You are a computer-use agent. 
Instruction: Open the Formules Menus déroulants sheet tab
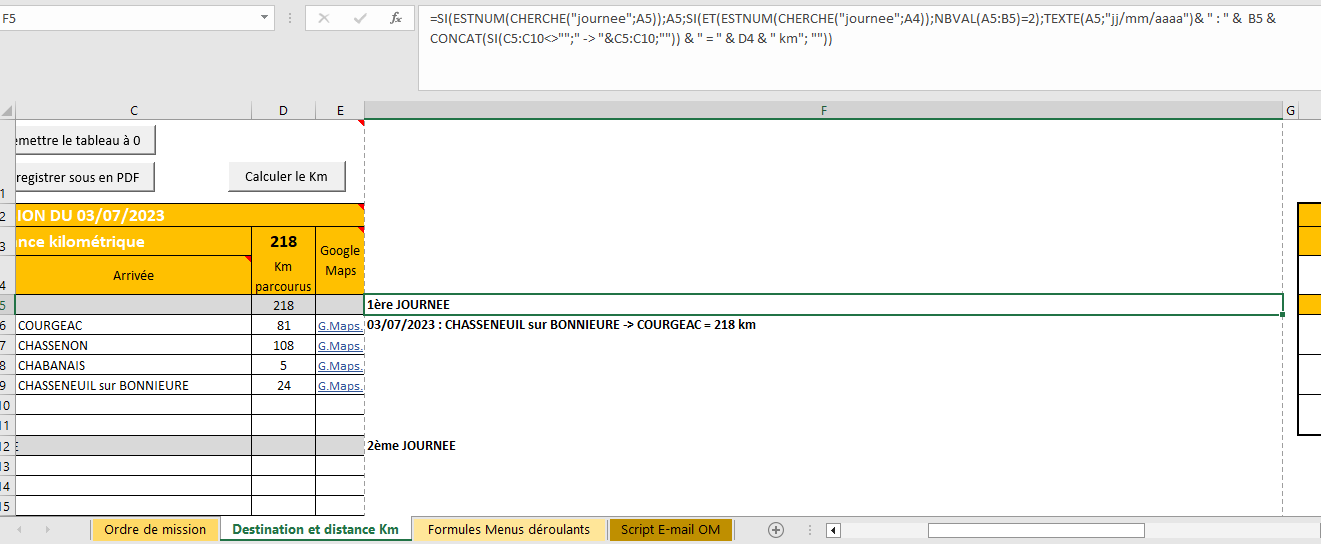point(508,530)
